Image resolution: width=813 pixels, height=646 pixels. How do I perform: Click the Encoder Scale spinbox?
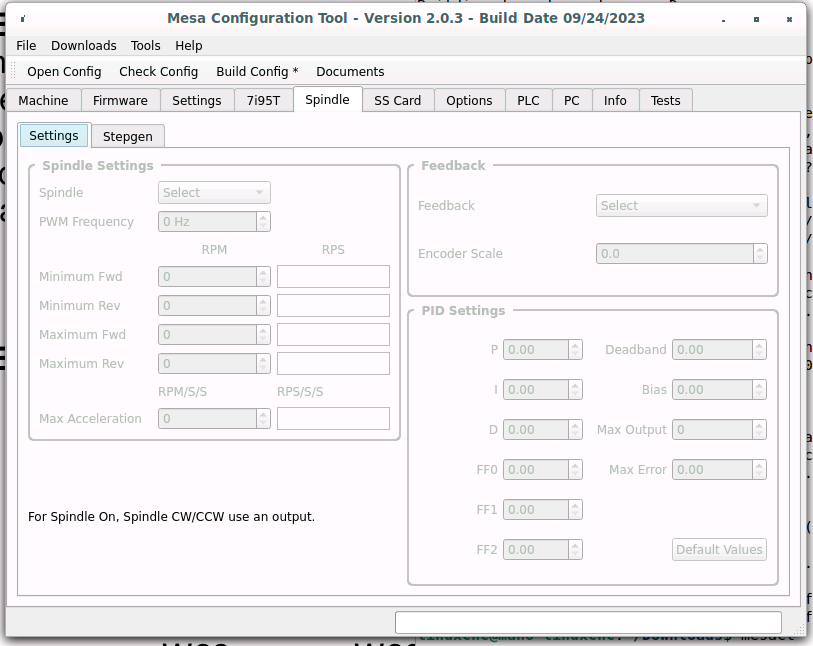[x=681, y=254]
